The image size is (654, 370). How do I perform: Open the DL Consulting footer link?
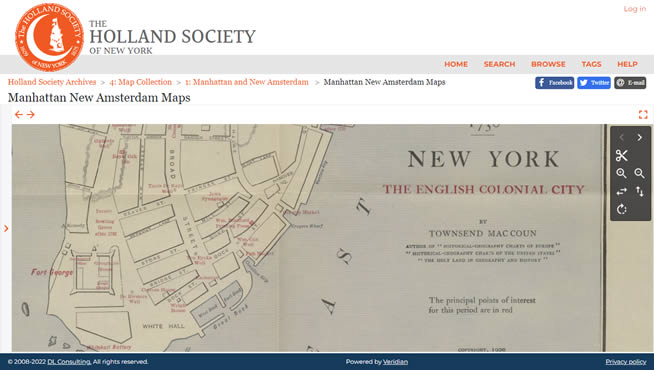[x=69, y=362]
